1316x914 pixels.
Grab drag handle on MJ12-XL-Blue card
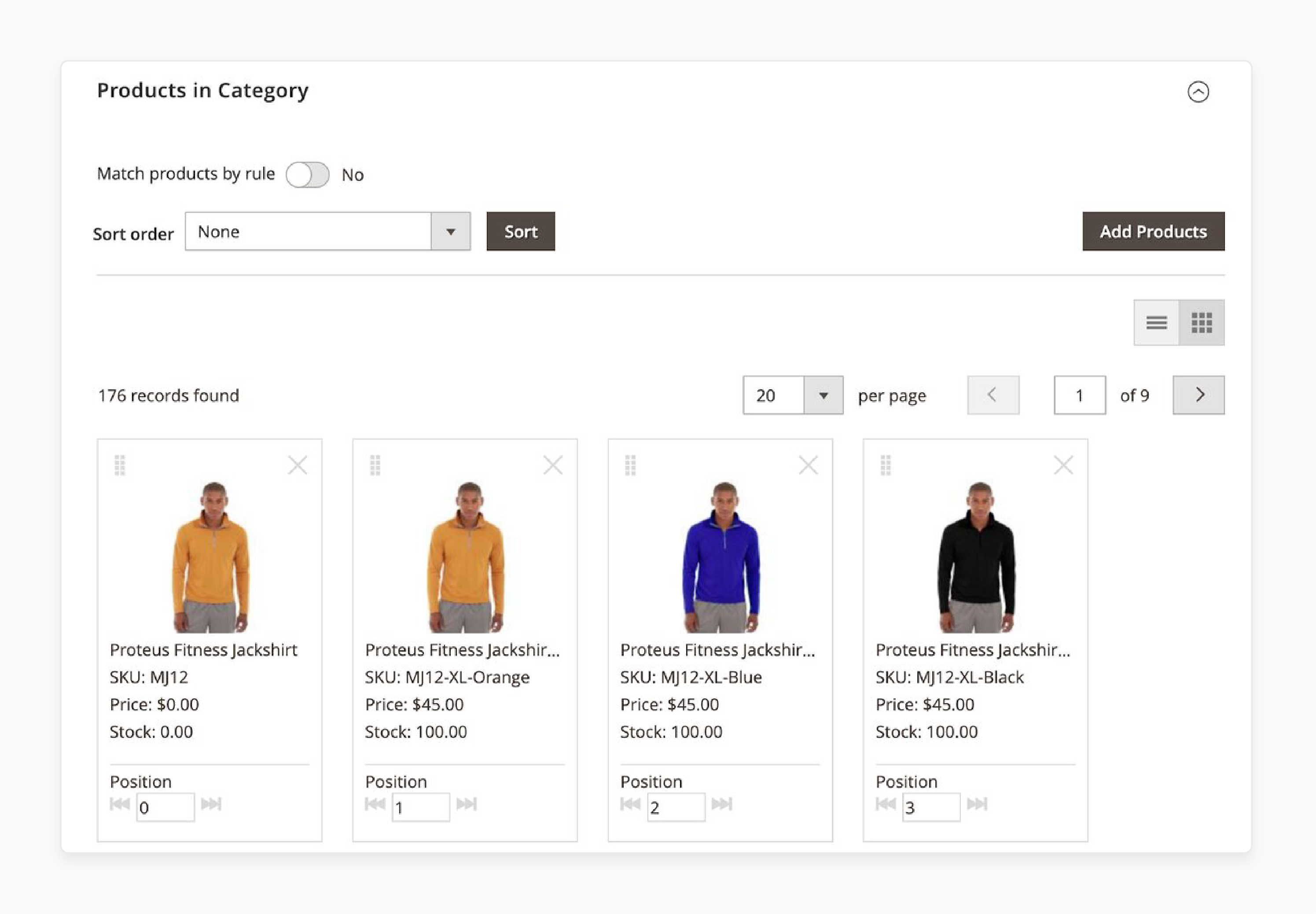pos(630,465)
